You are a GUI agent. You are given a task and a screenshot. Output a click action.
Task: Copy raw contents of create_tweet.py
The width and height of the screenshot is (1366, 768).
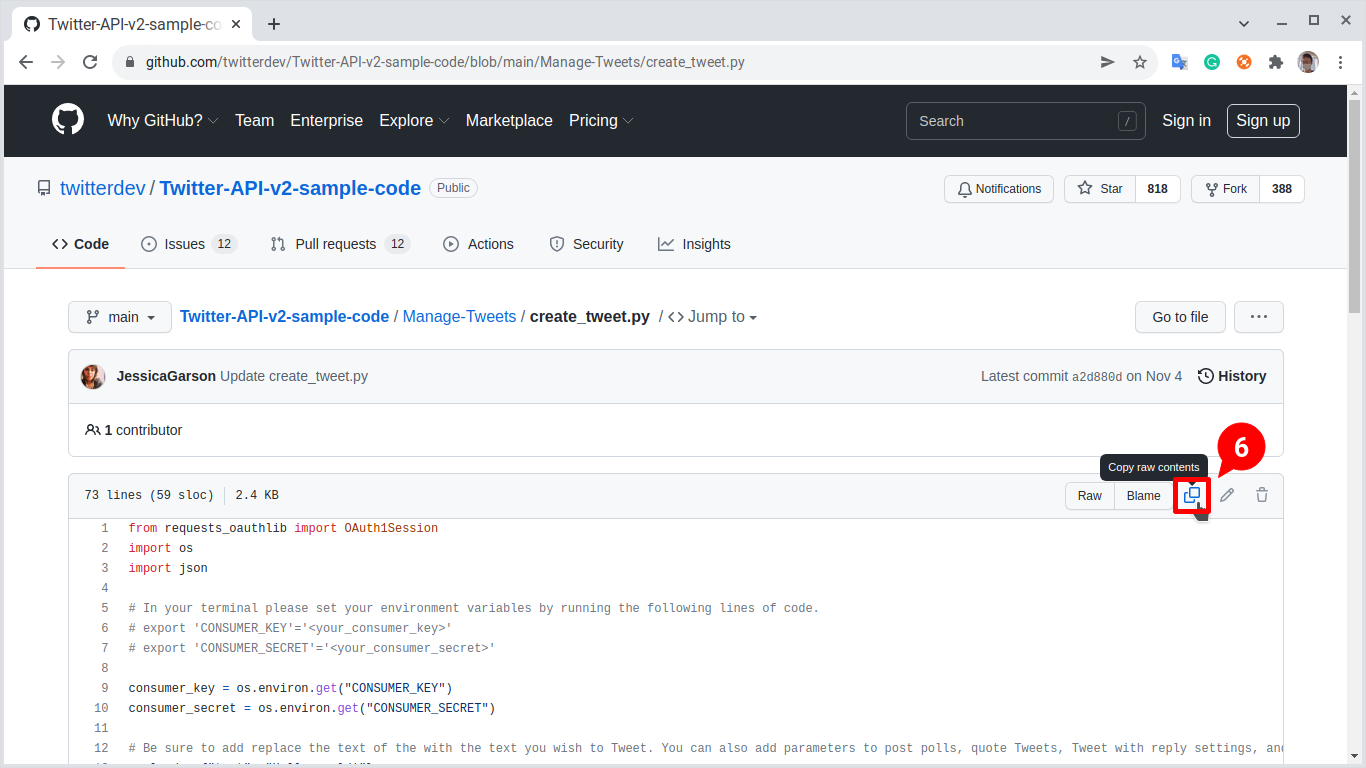pos(1191,495)
